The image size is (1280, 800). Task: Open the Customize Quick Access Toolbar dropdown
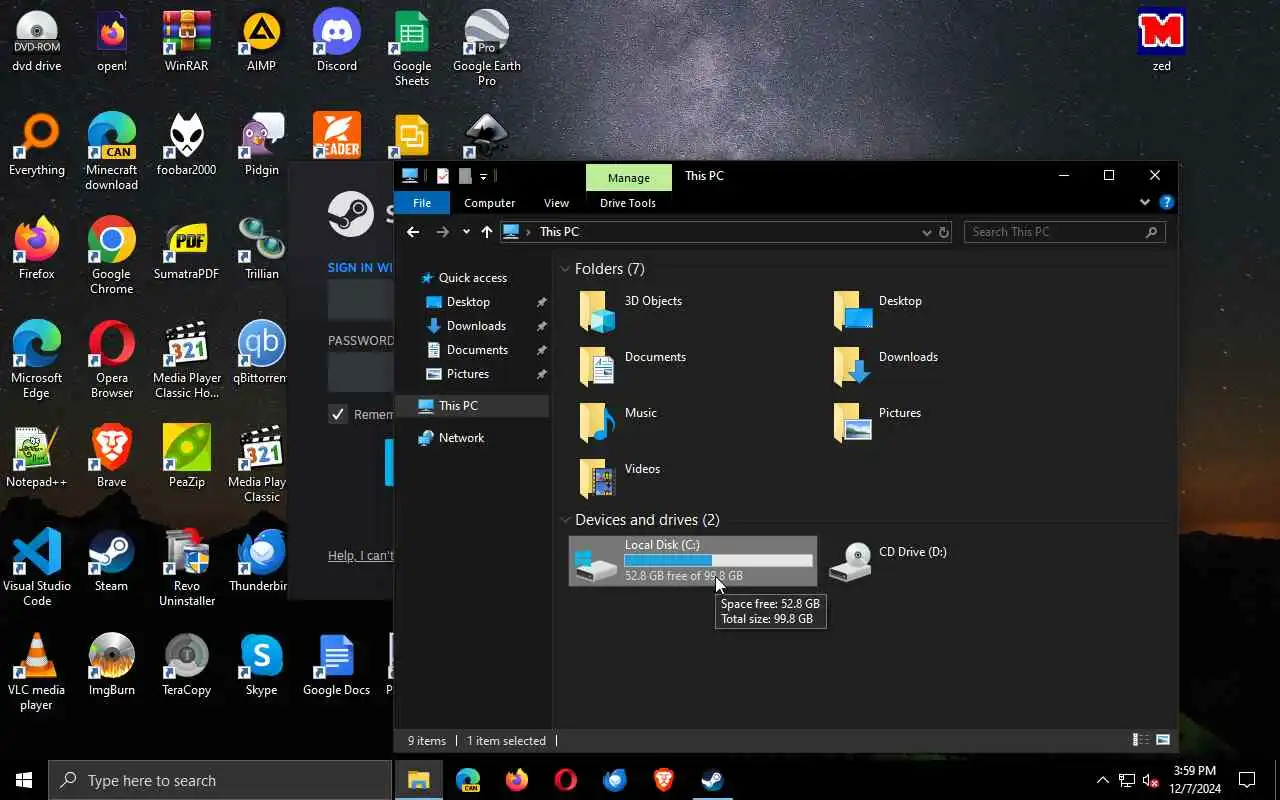[483, 176]
